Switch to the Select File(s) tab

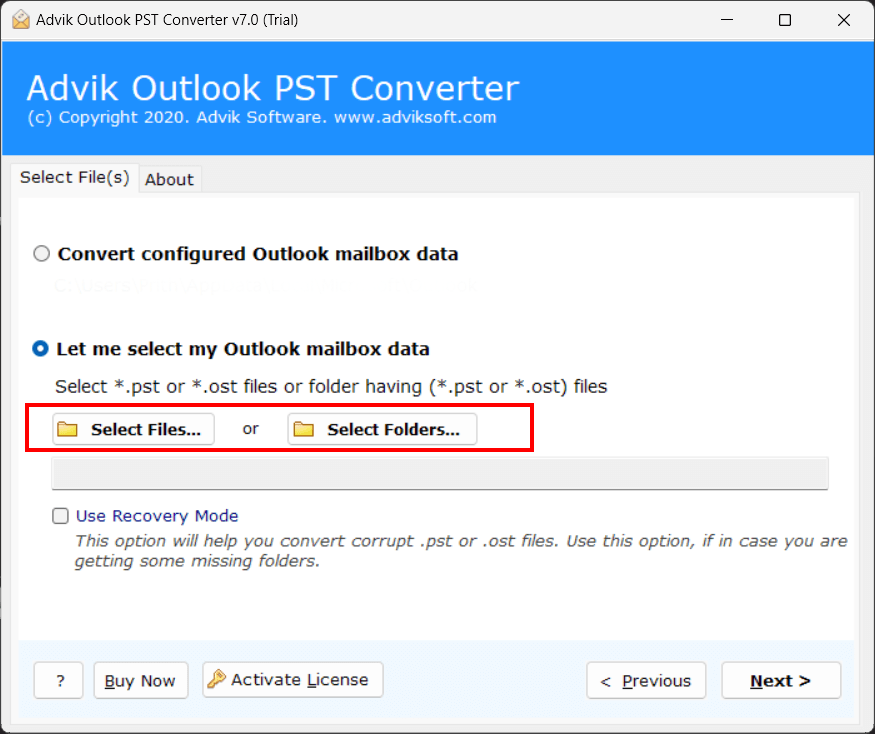pyautogui.click(x=74, y=177)
